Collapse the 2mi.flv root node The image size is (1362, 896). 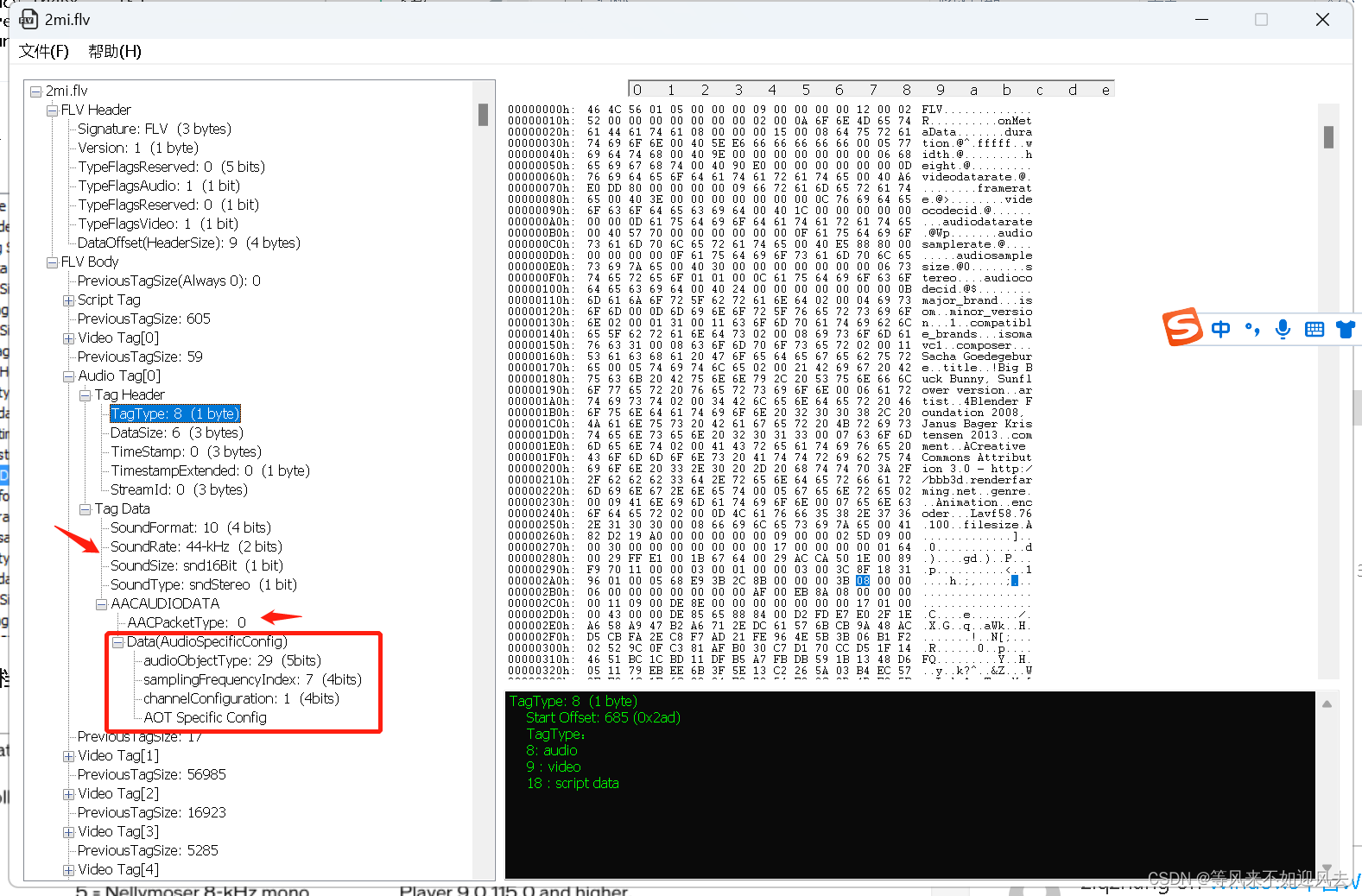[35, 91]
